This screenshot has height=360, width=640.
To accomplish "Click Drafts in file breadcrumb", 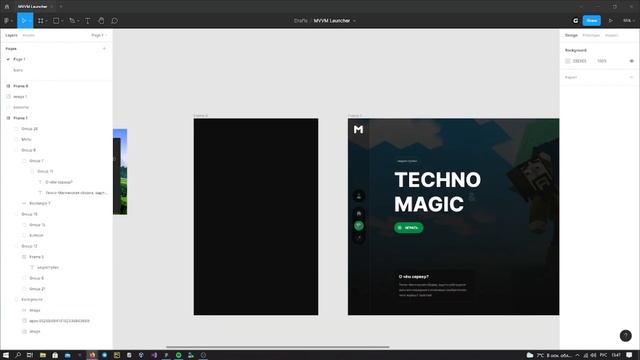I will [x=300, y=21].
